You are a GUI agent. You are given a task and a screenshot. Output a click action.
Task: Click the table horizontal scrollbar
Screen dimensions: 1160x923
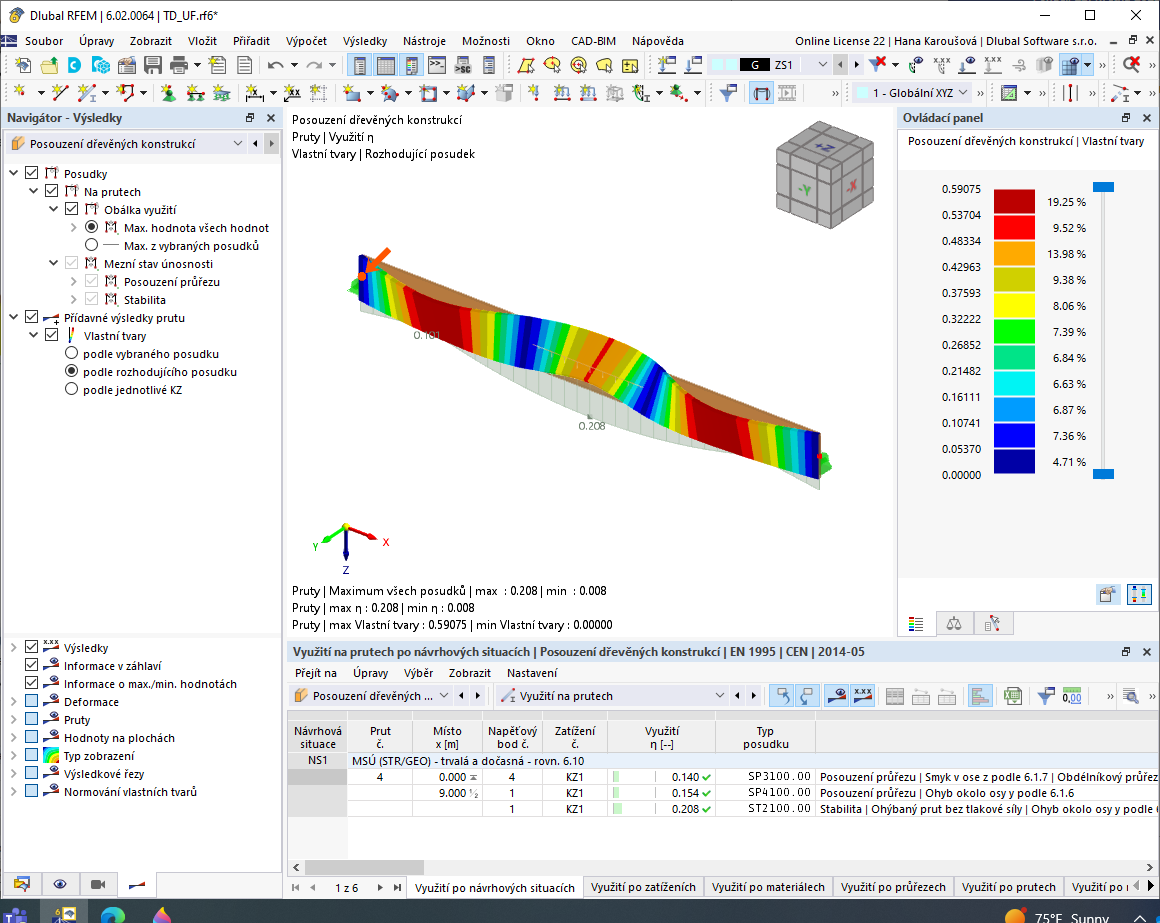[x=365, y=868]
